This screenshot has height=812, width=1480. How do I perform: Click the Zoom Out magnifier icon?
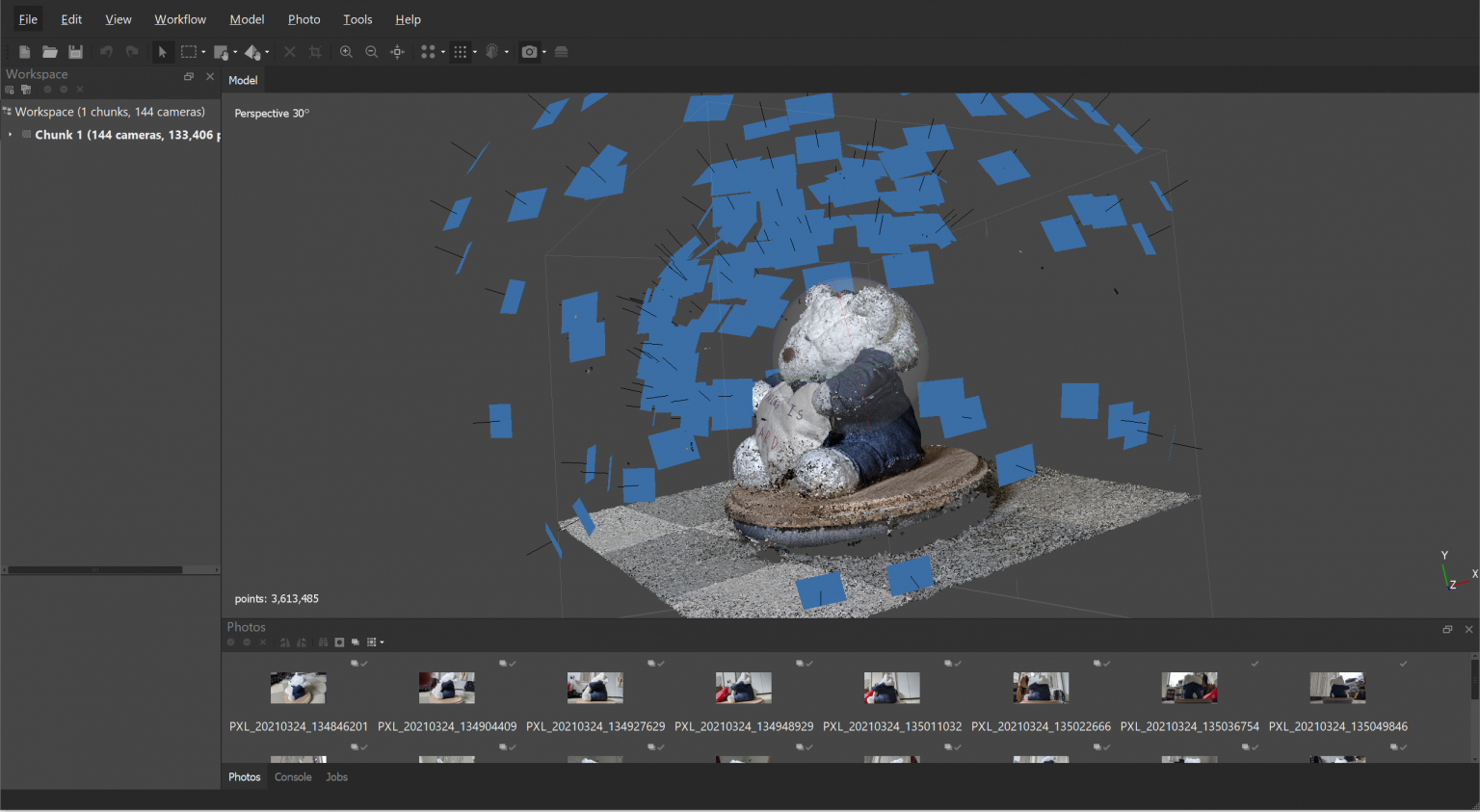point(371,52)
